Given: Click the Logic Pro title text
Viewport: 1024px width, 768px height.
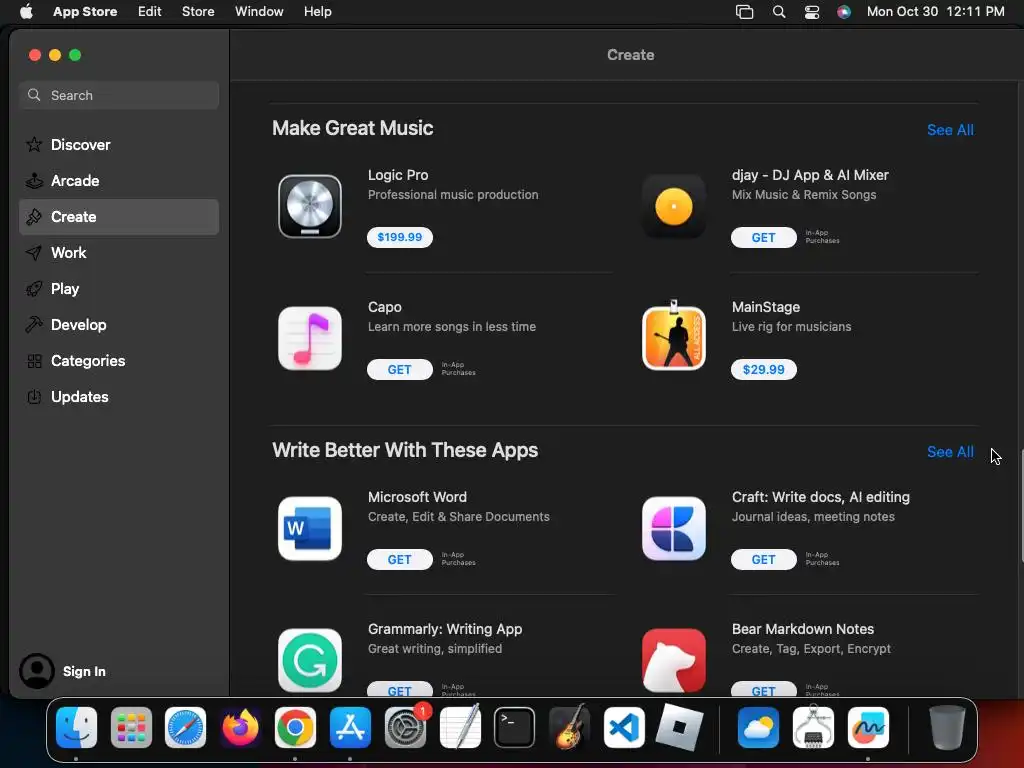Looking at the screenshot, I should pos(398,175).
